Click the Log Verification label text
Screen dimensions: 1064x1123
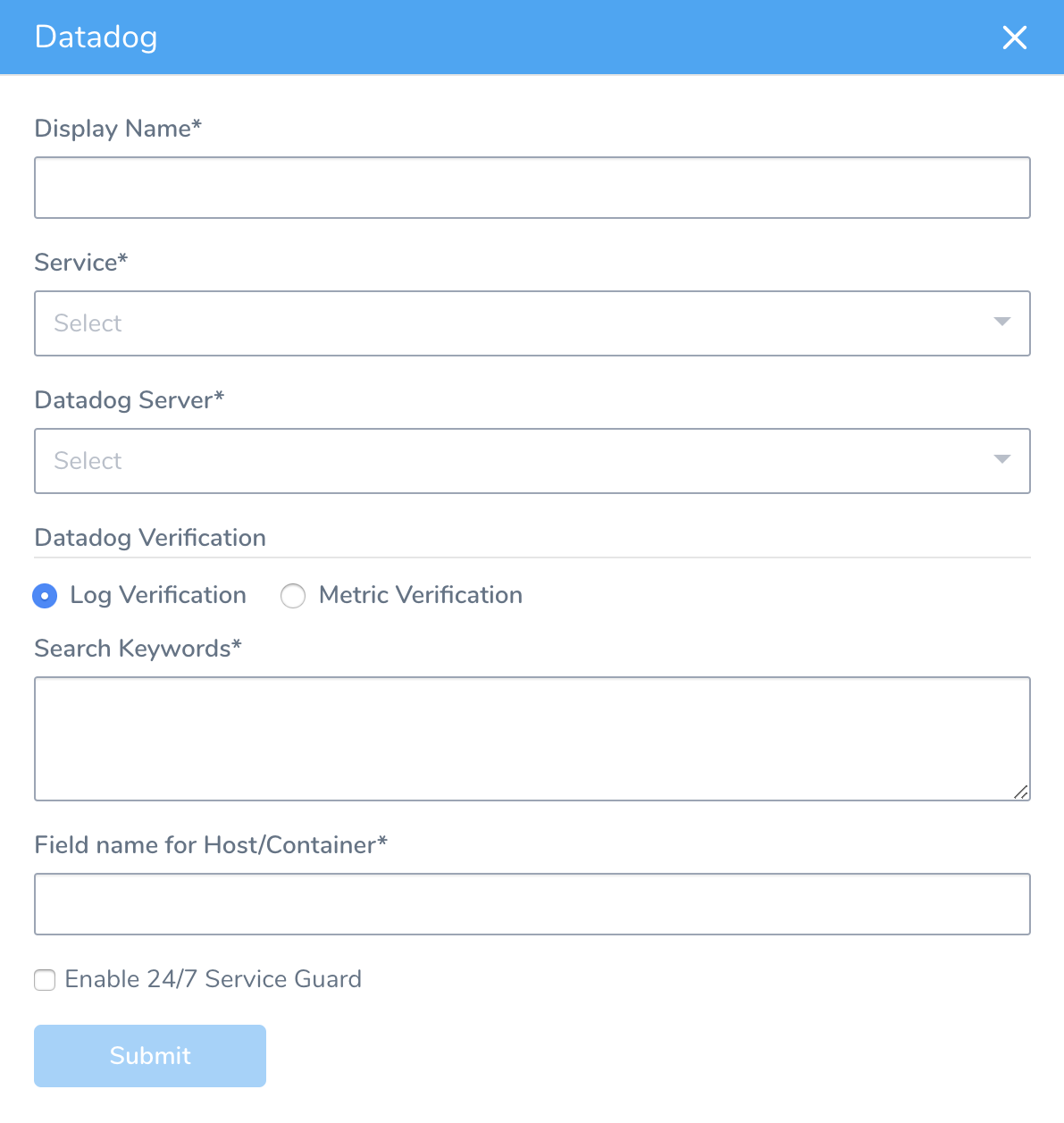[x=158, y=596]
